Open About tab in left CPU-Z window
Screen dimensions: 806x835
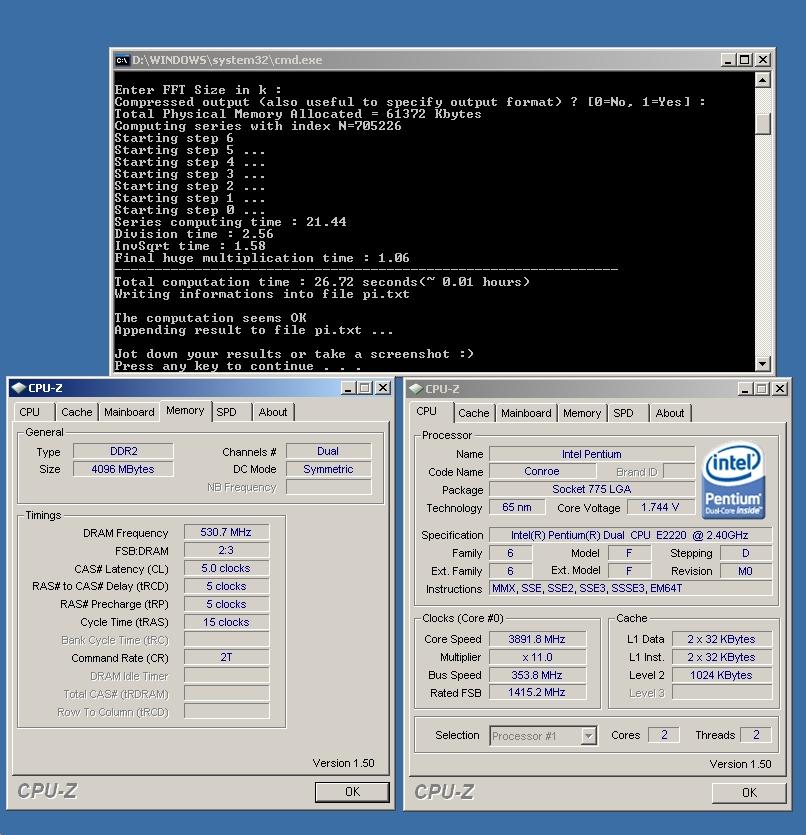[x=273, y=412]
